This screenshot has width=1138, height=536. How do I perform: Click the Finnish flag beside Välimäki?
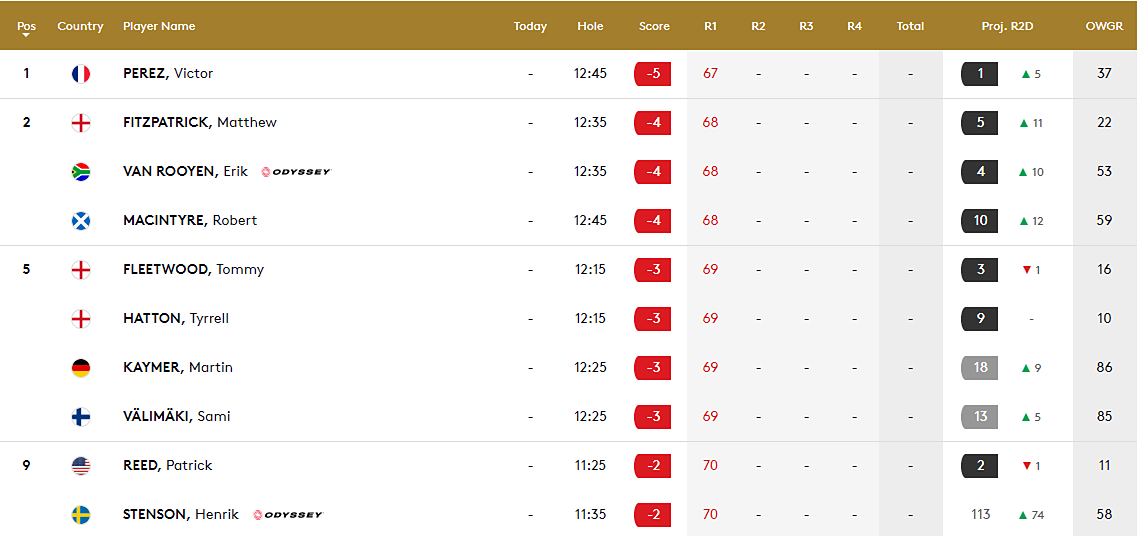point(81,417)
